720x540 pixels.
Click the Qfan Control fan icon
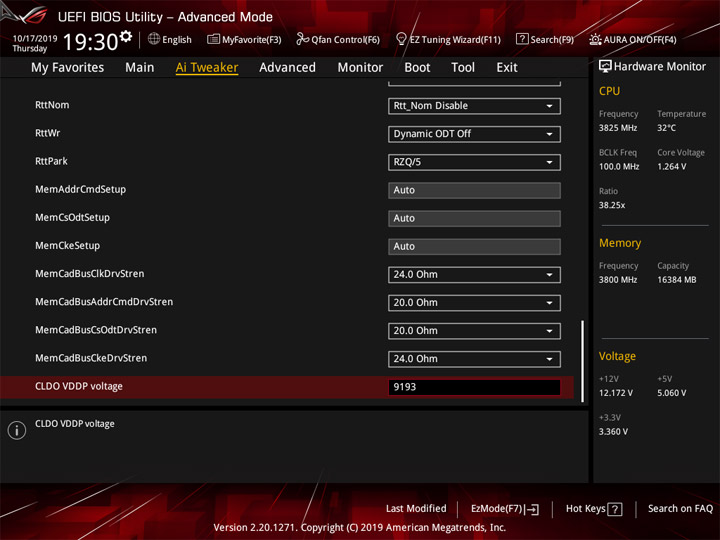302,39
